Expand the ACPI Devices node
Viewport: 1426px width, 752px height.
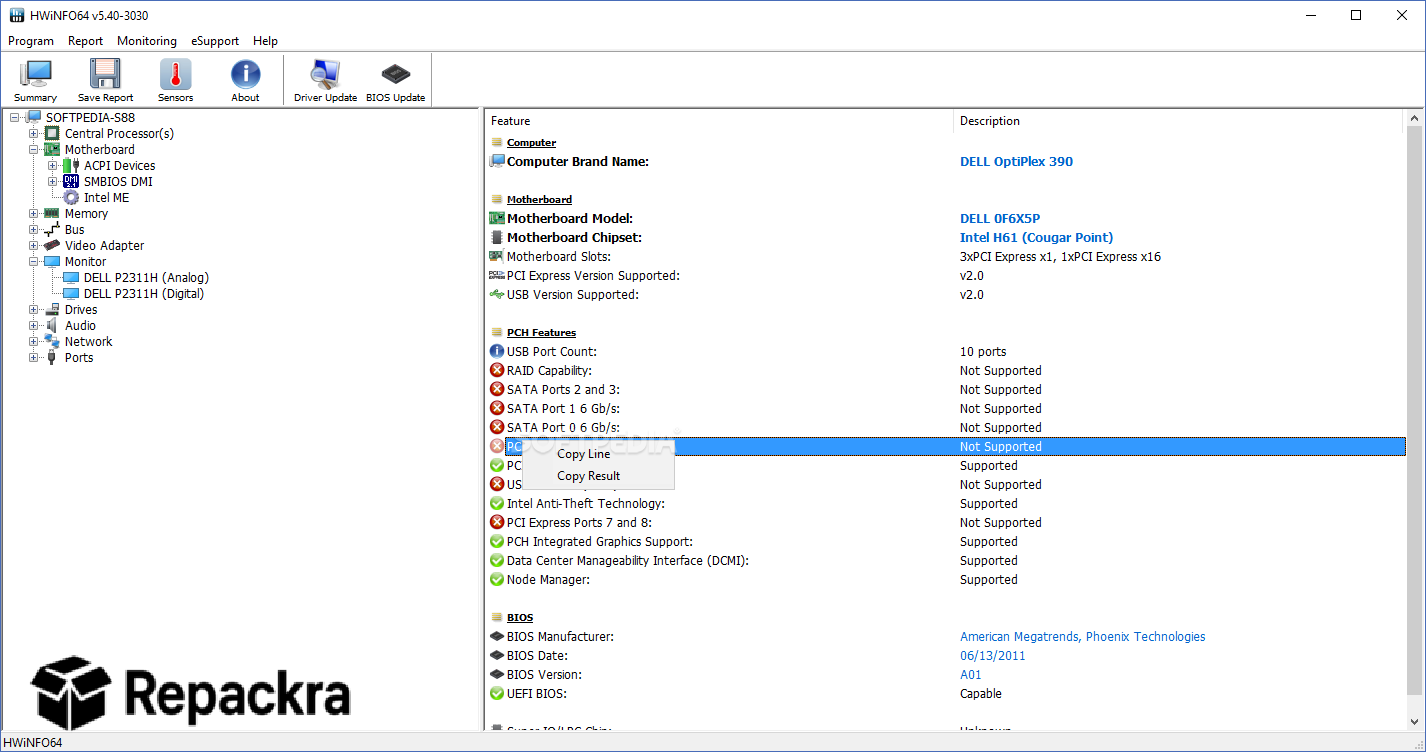pos(53,166)
